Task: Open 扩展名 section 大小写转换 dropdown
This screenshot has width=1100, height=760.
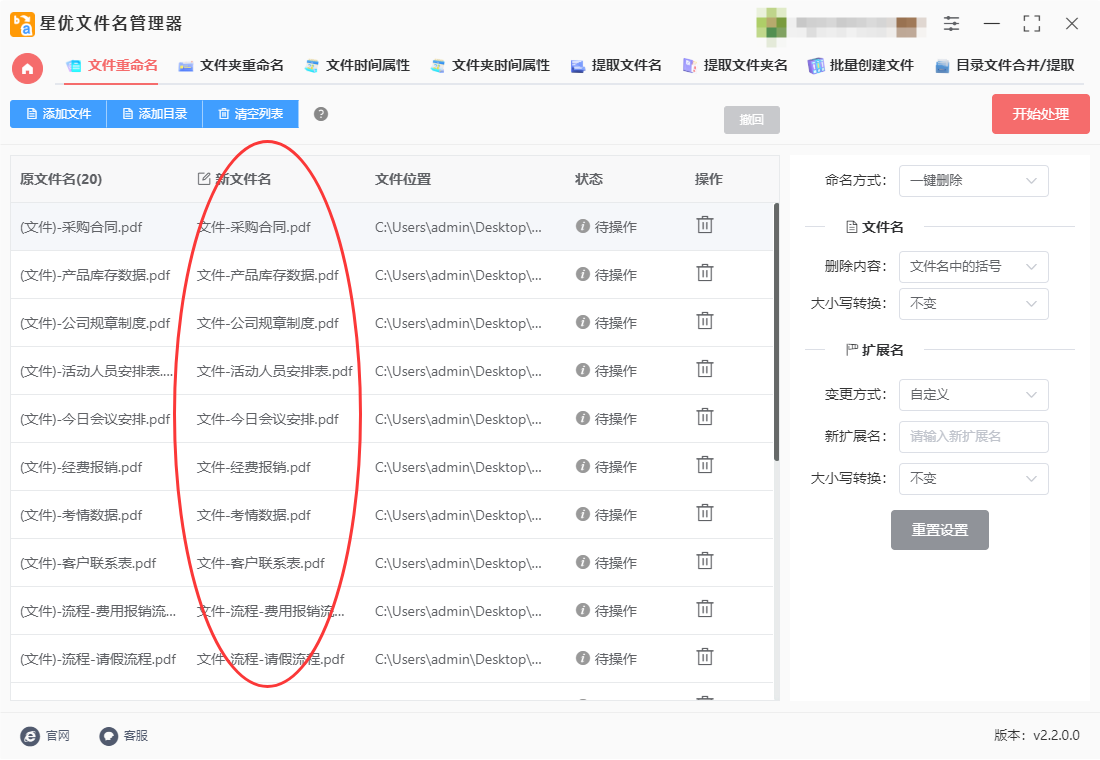Action: (974, 479)
